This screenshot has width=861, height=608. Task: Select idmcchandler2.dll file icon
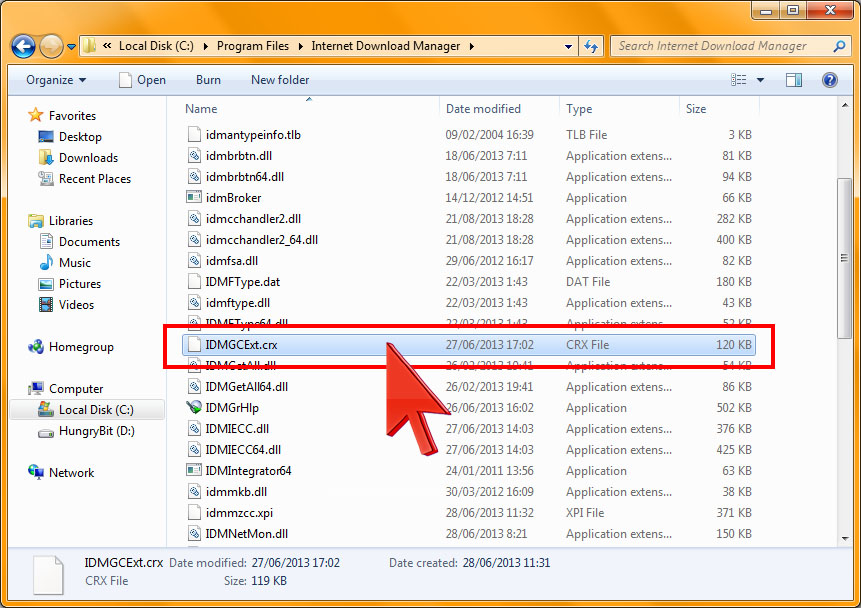tap(194, 219)
